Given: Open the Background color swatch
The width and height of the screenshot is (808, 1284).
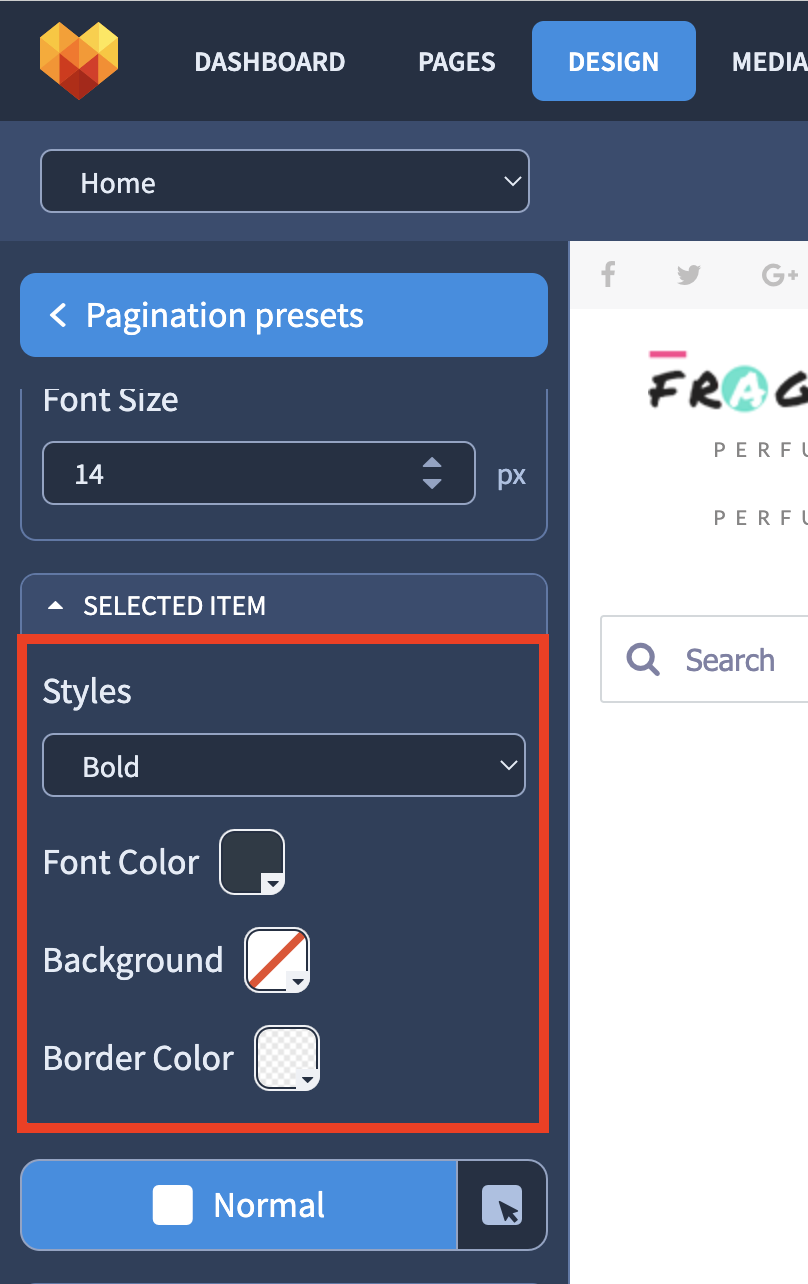Looking at the screenshot, I should click(x=277, y=960).
